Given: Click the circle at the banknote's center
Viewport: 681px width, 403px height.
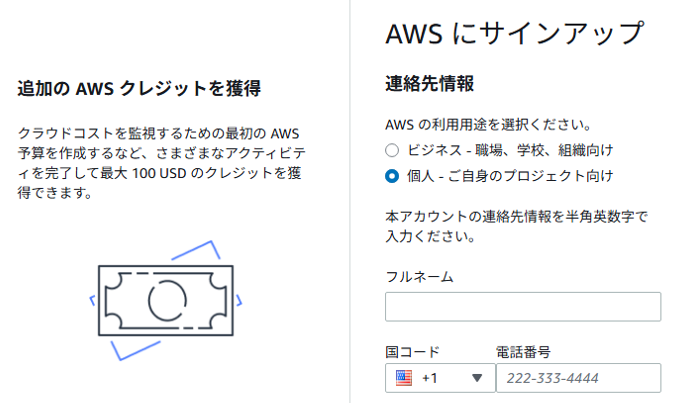Looking at the screenshot, I should coord(162,298).
